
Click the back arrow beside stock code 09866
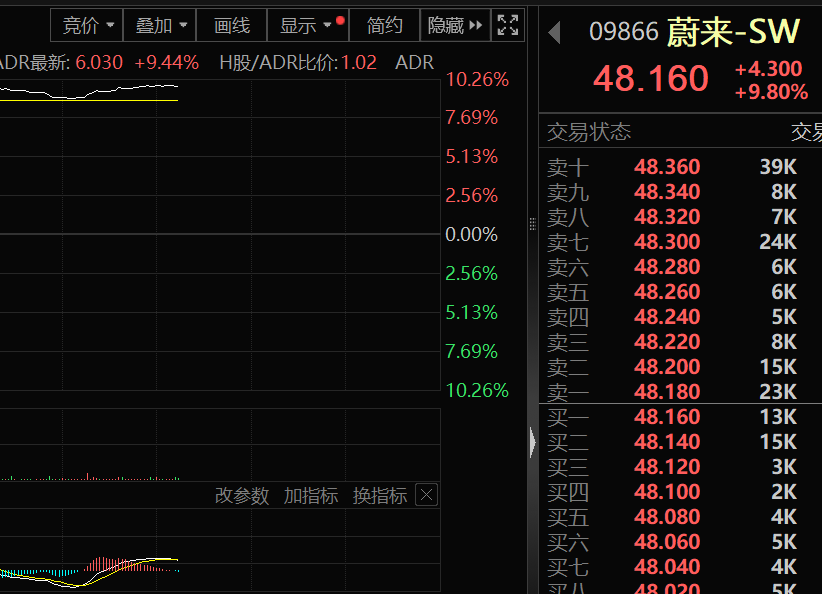click(x=554, y=31)
